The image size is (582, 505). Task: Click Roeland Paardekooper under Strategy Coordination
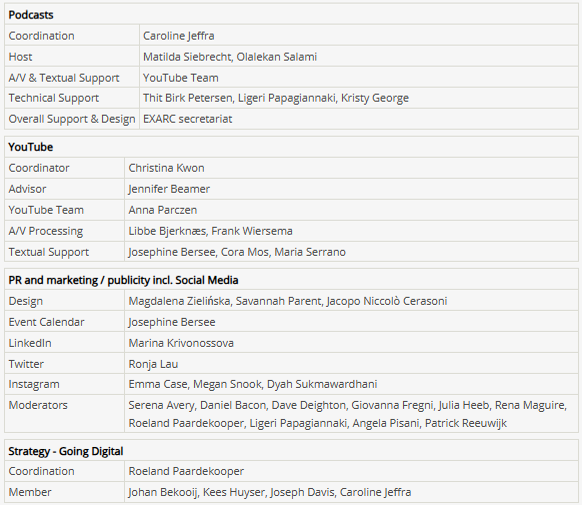(x=186, y=471)
